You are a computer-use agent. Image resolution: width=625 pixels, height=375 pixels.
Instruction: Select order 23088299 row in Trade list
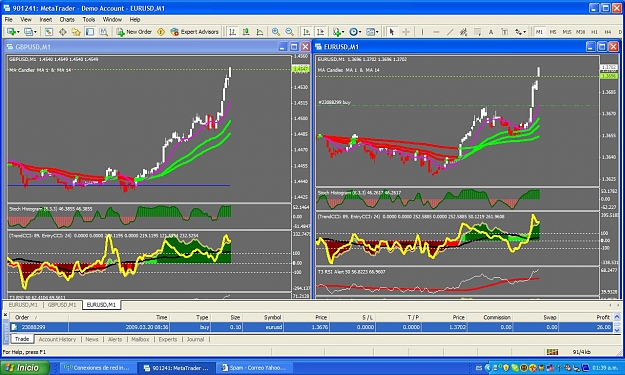pos(311,327)
